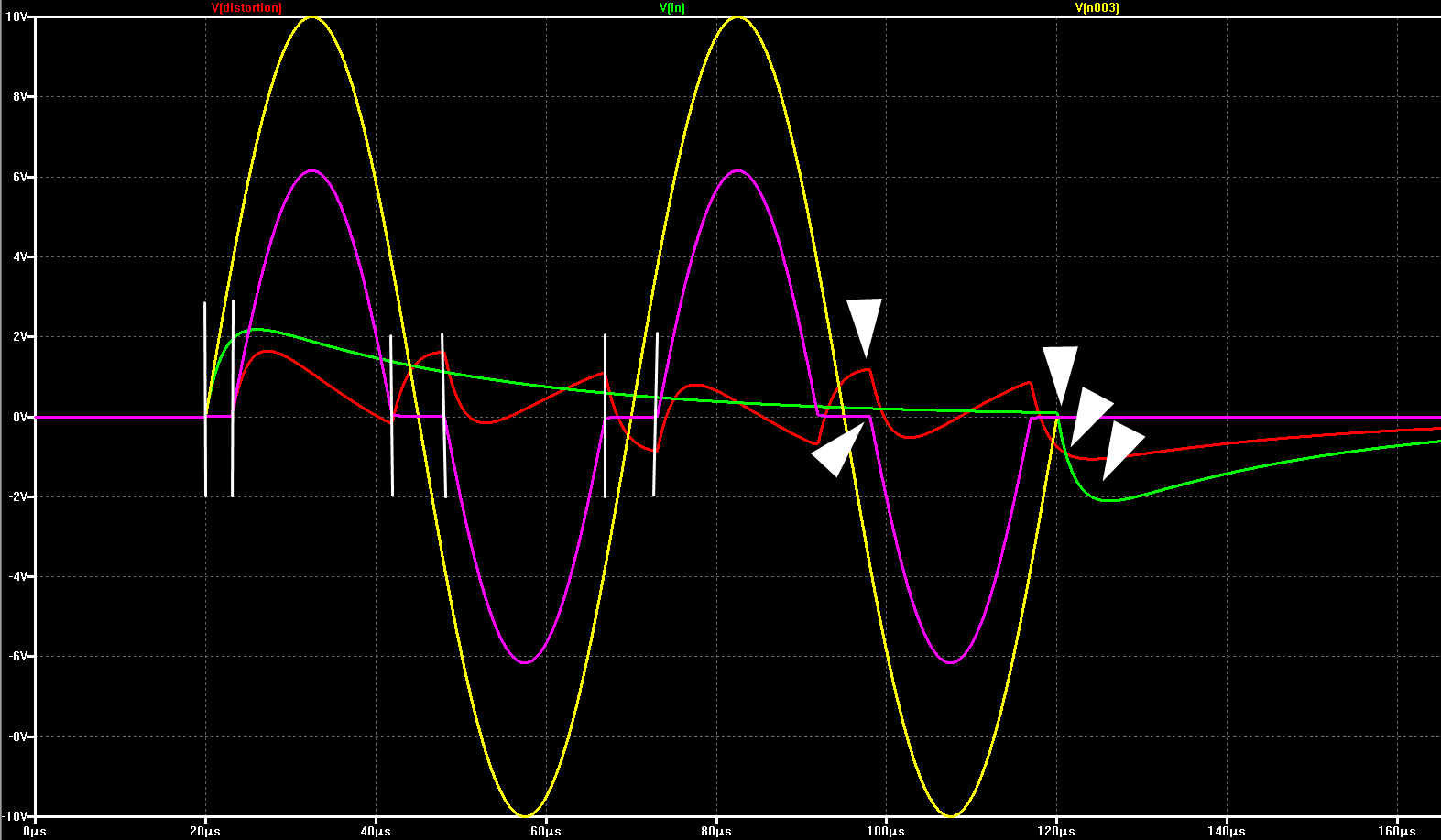This screenshot has height=840, width=1441.
Task: Select the 140µs label on the time axis
Action: click(x=1227, y=832)
